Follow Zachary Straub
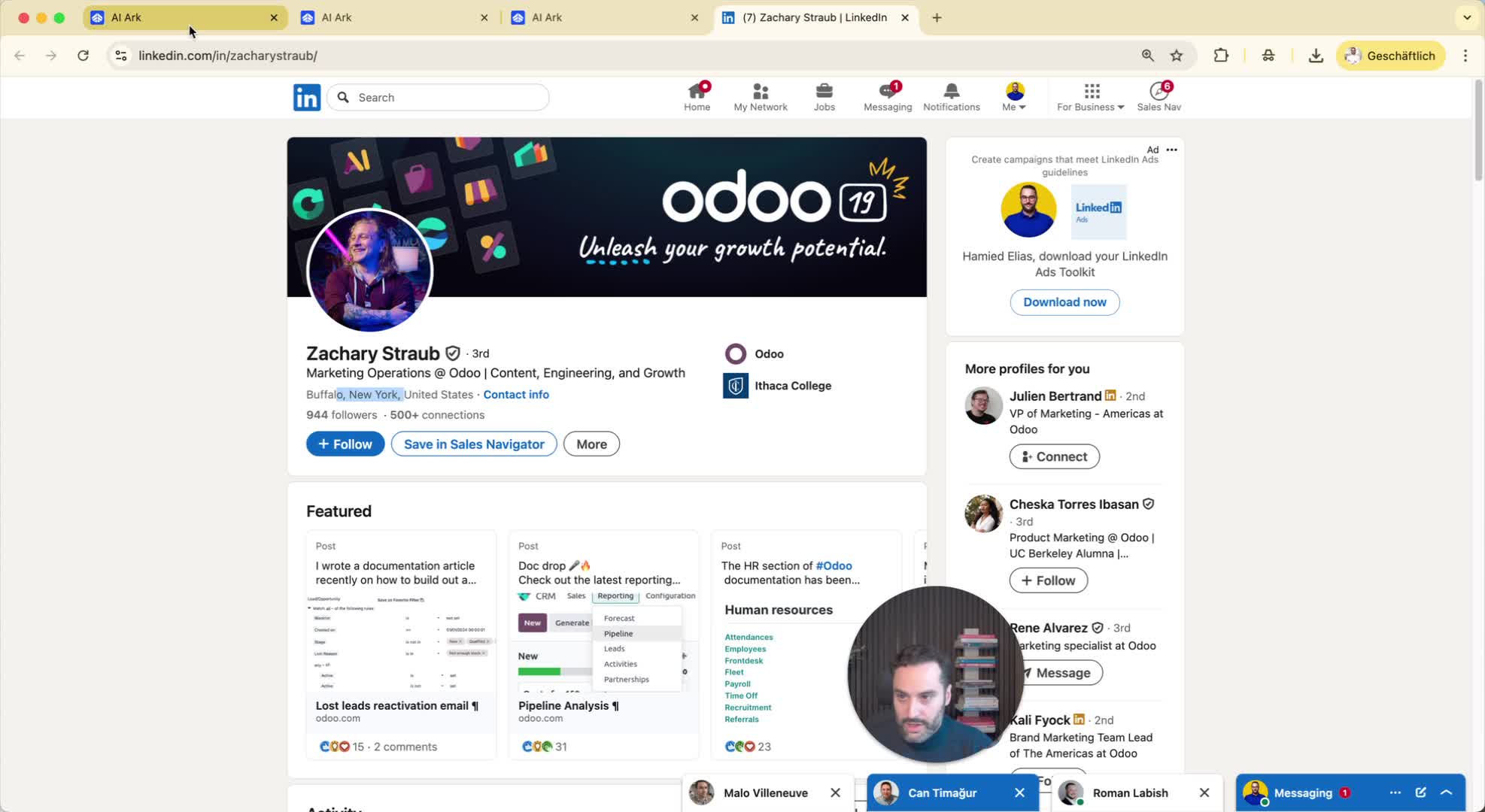 click(345, 444)
